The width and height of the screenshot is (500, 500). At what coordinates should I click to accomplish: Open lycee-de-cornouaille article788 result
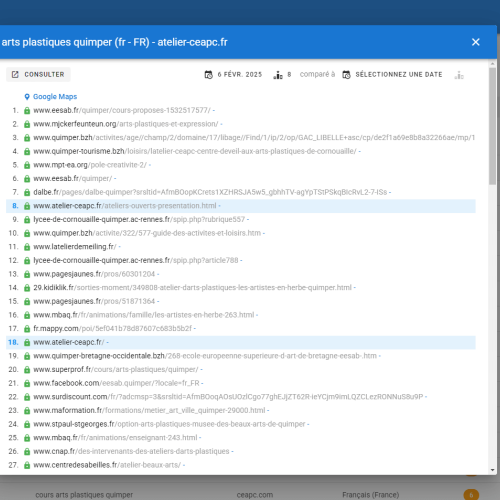pyautogui.click(x=136, y=260)
